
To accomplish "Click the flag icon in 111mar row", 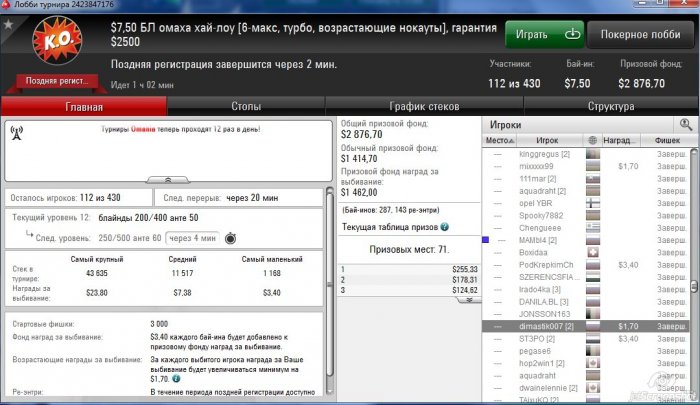I will [593, 179].
